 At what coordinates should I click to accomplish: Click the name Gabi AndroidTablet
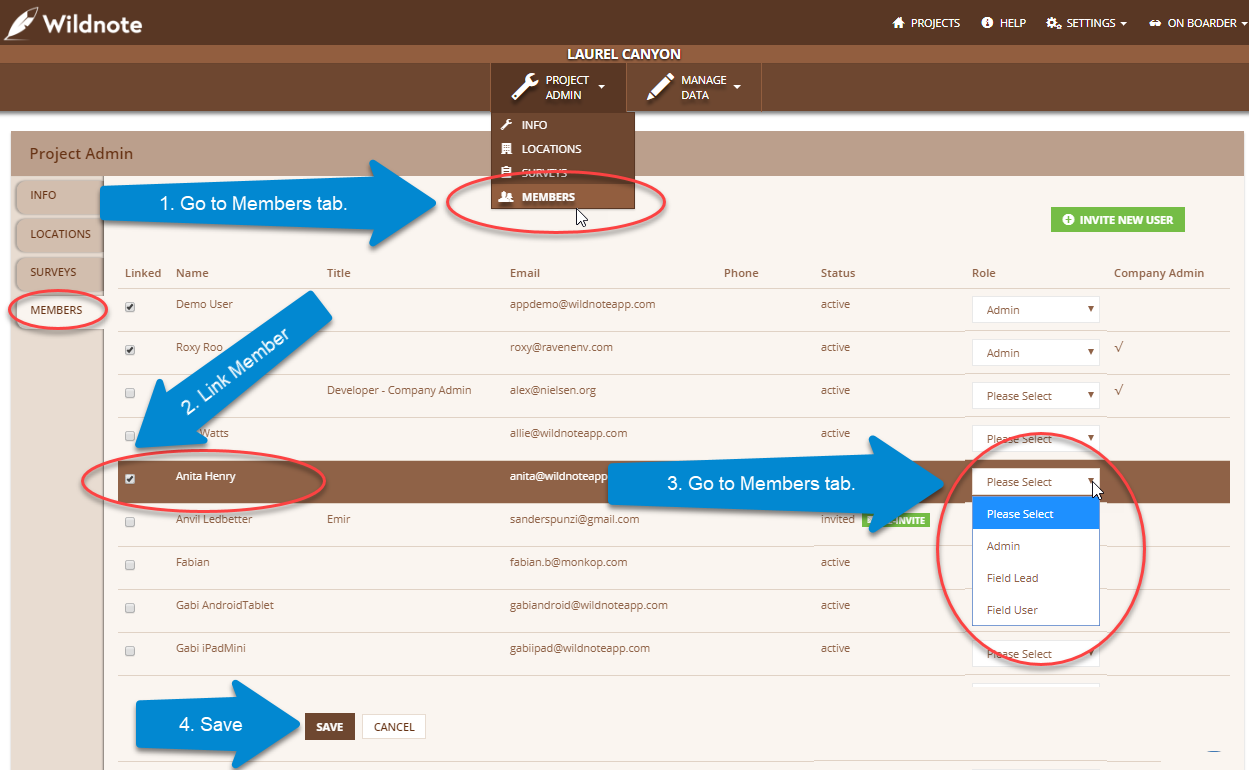point(225,605)
